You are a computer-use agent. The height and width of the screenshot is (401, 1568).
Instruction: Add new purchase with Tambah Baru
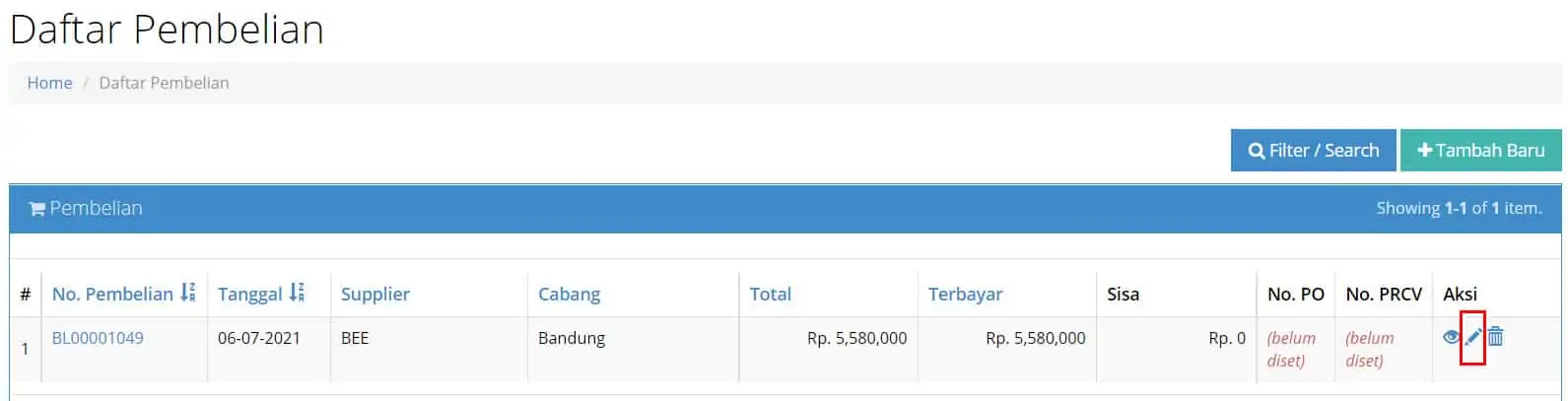click(1480, 150)
